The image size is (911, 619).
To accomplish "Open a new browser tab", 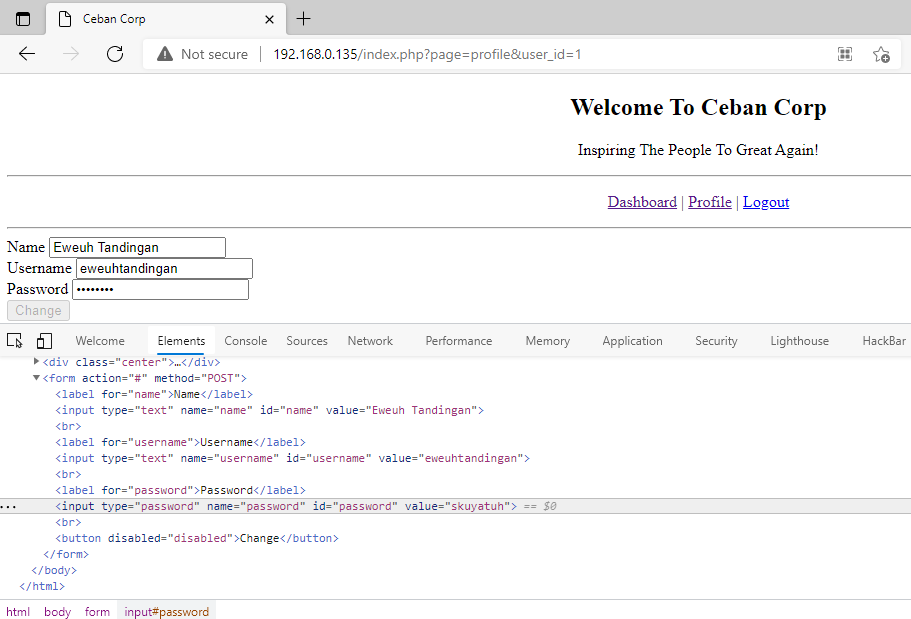I will tap(304, 19).
